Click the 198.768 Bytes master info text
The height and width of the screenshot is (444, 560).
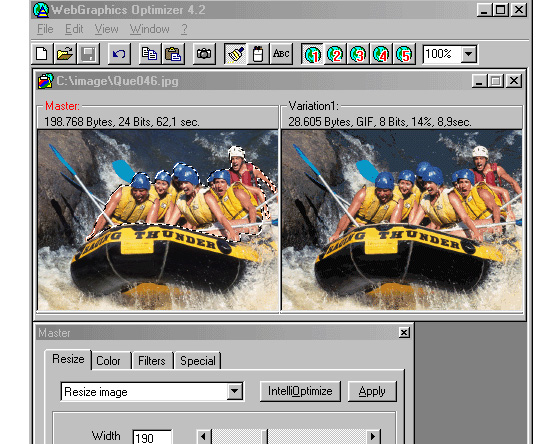coord(122,122)
